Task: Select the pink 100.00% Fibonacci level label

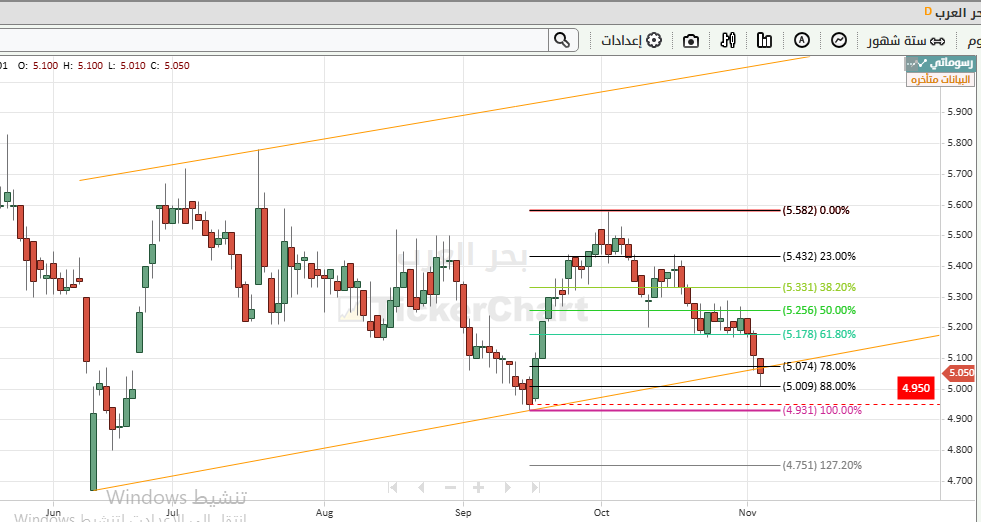Action: click(x=822, y=410)
